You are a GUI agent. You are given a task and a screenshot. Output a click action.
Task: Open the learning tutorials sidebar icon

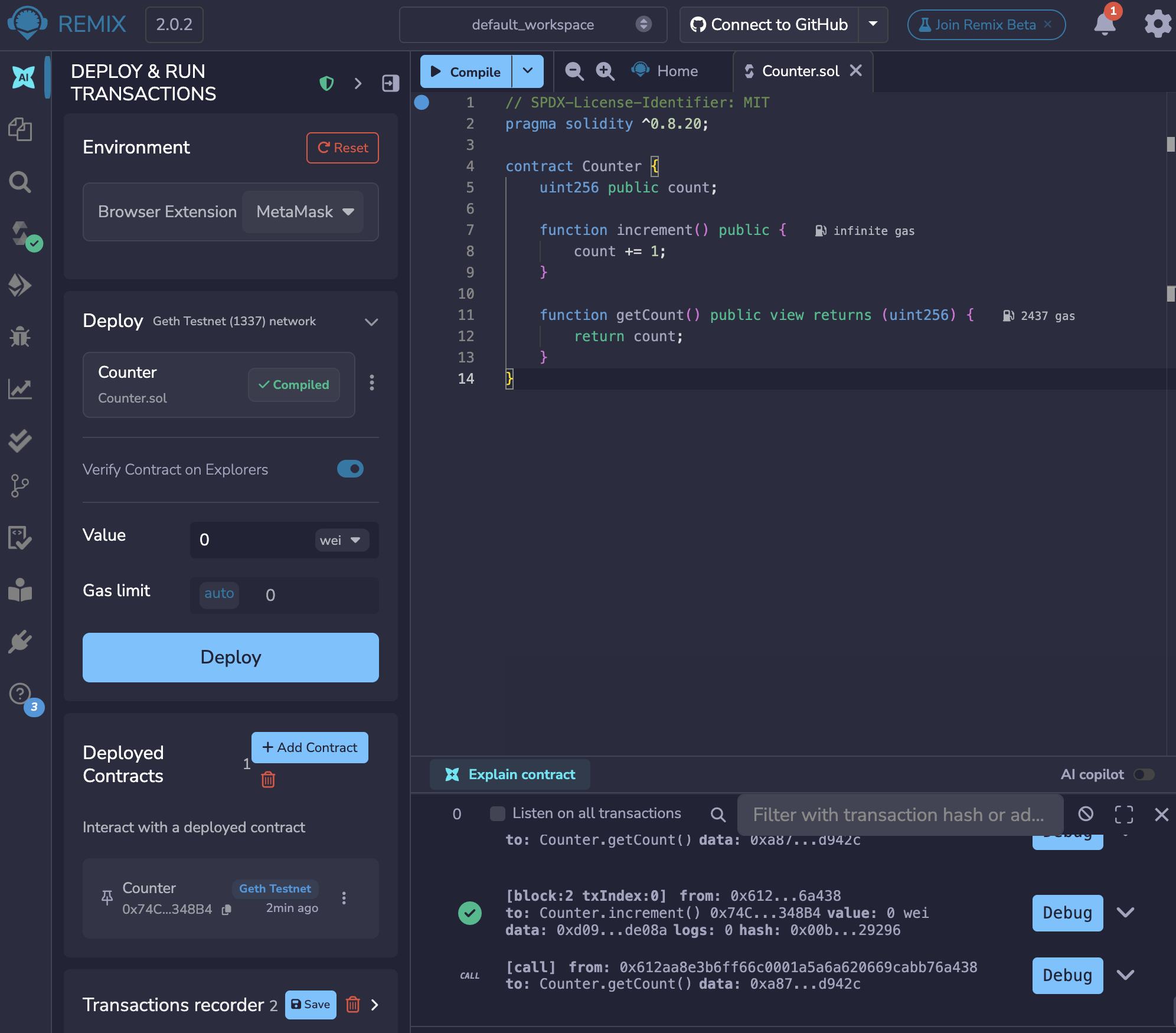pos(21,590)
